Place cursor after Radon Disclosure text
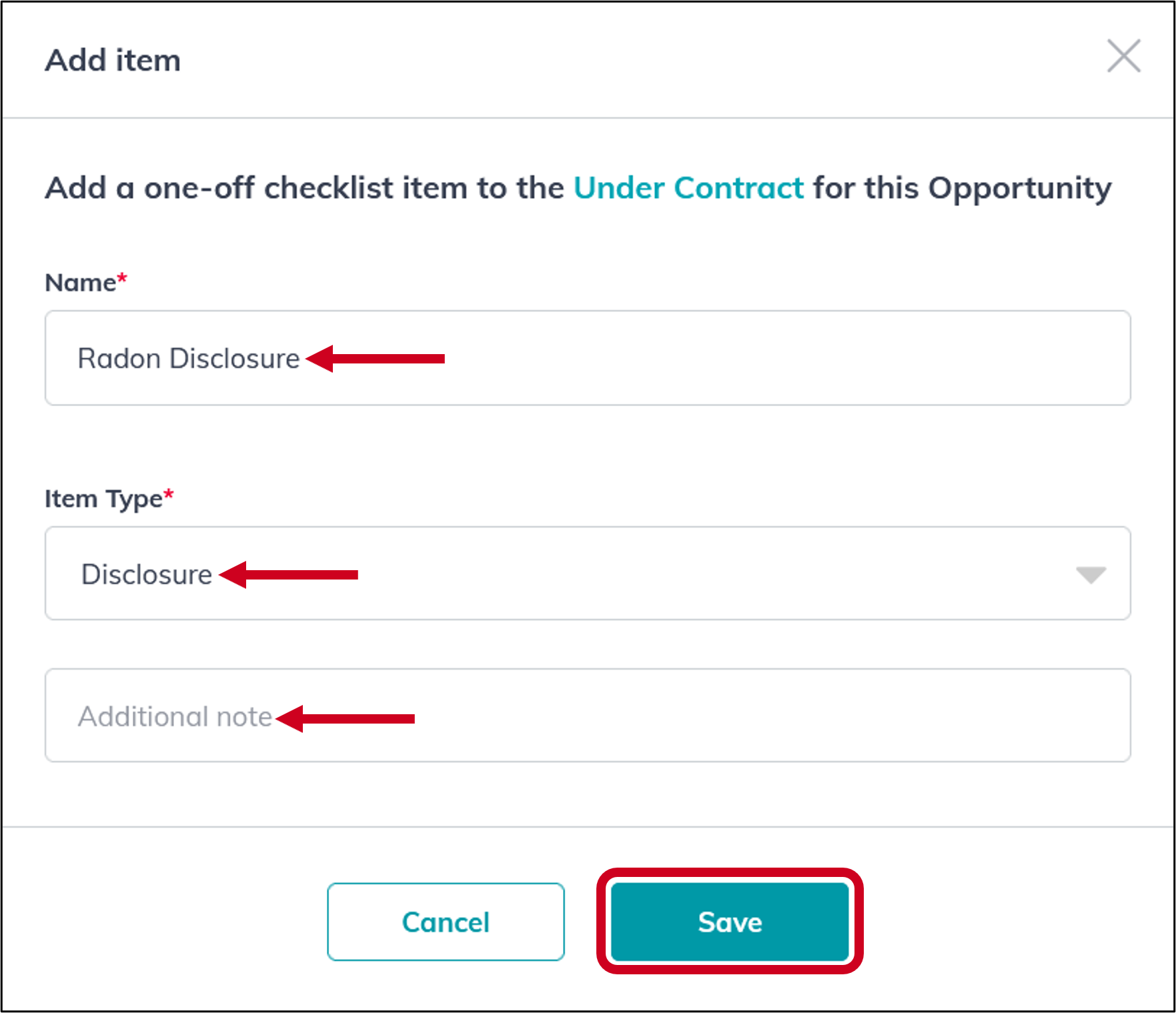 pyautogui.click(x=300, y=358)
